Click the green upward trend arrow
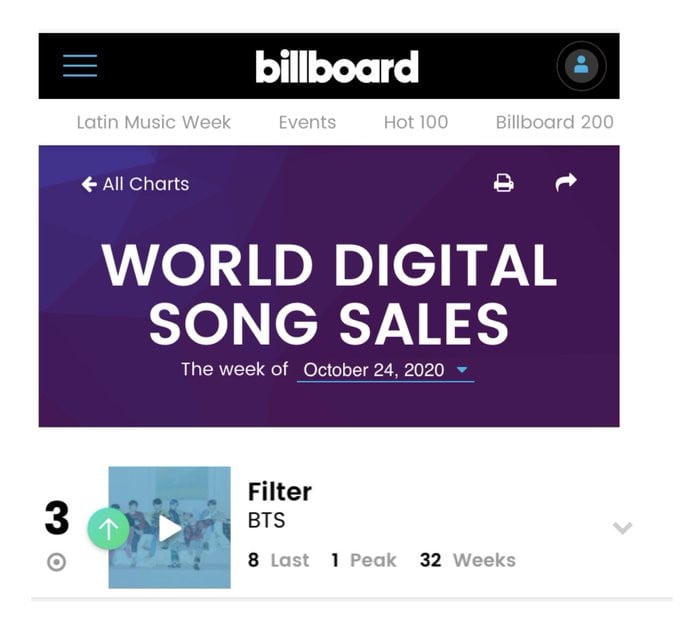This screenshot has width=680, height=634. (108, 528)
